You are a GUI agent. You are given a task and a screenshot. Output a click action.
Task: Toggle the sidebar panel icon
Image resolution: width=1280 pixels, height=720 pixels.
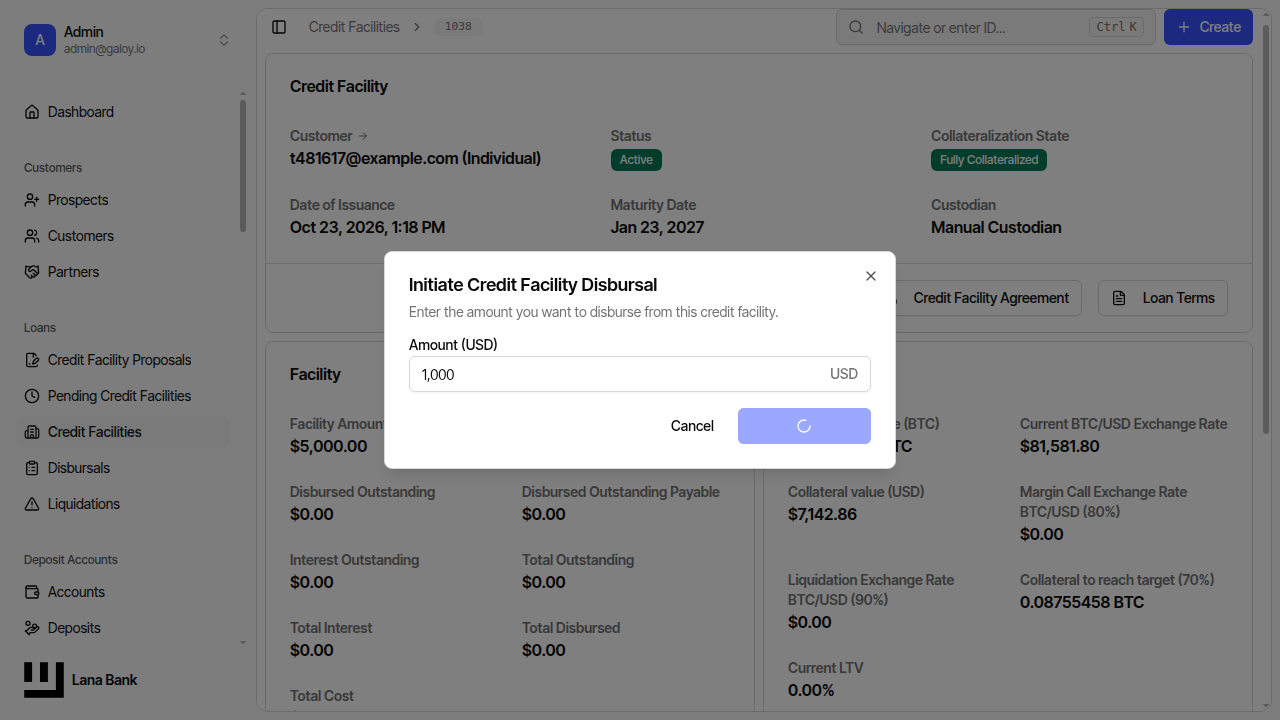pyautogui.click(x=279, y=27)
